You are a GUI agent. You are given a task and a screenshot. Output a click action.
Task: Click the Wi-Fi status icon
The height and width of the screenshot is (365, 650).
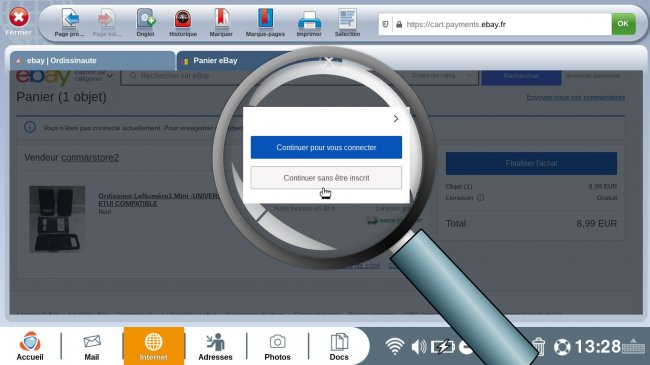tap(395, 346)
